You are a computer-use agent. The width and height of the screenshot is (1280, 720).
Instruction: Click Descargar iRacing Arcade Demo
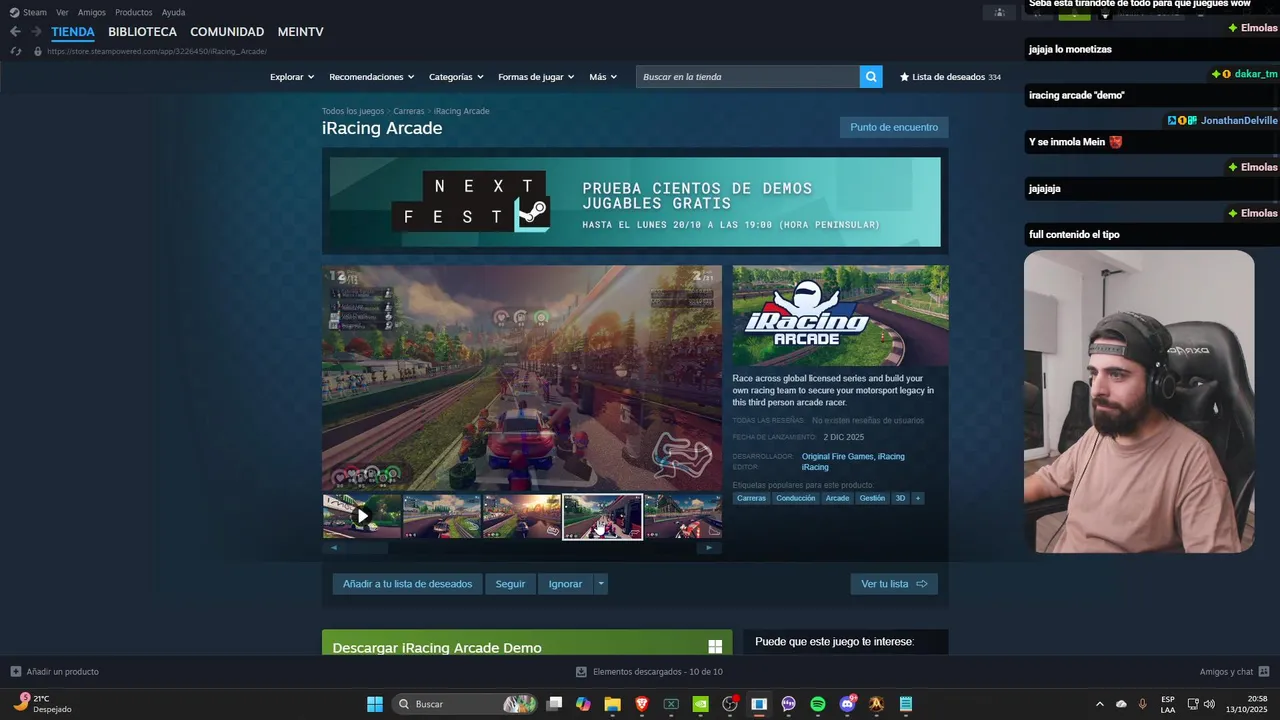coord(527,643)
